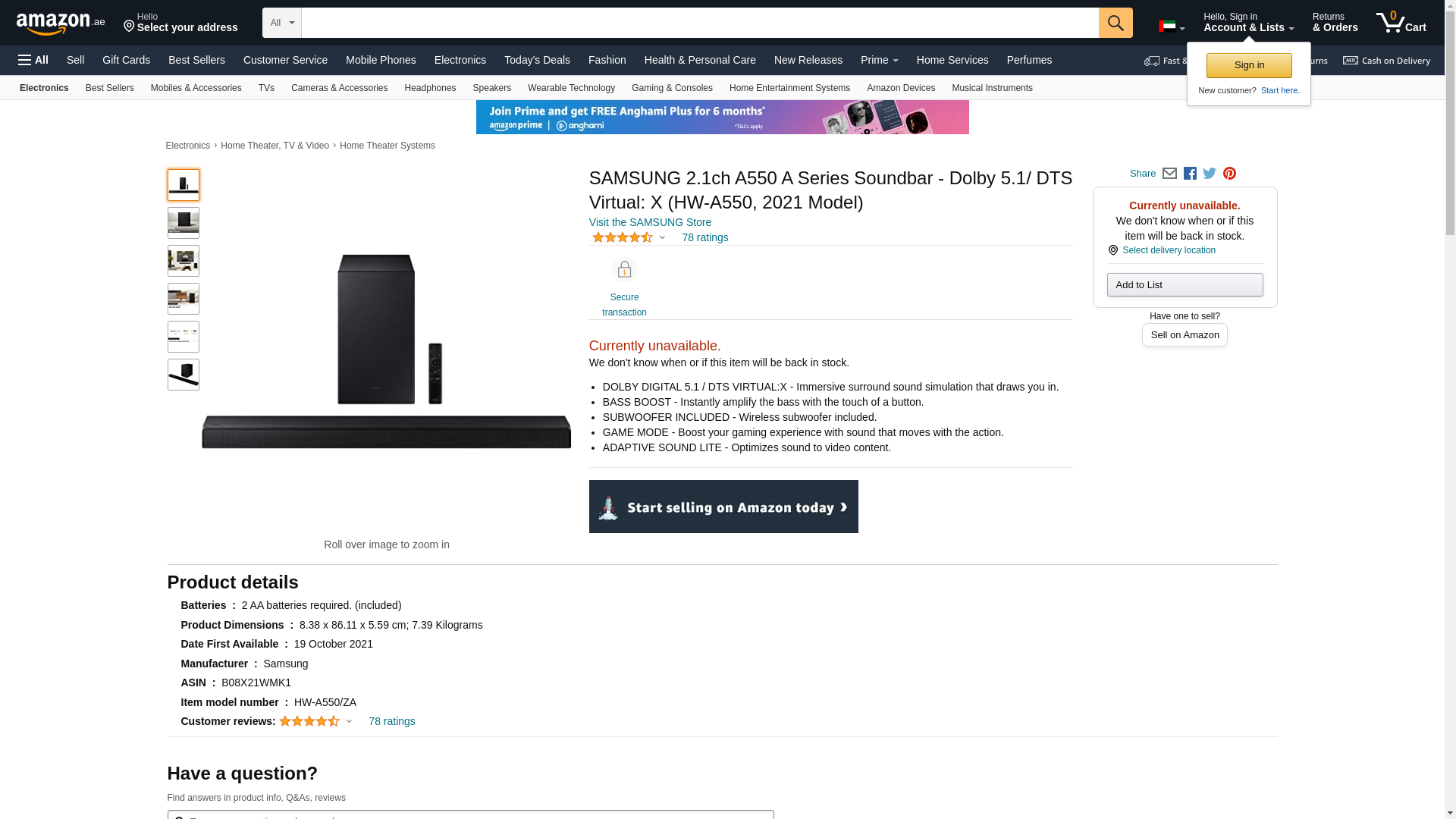Share product on Facebook icon

coord(1190,174)
